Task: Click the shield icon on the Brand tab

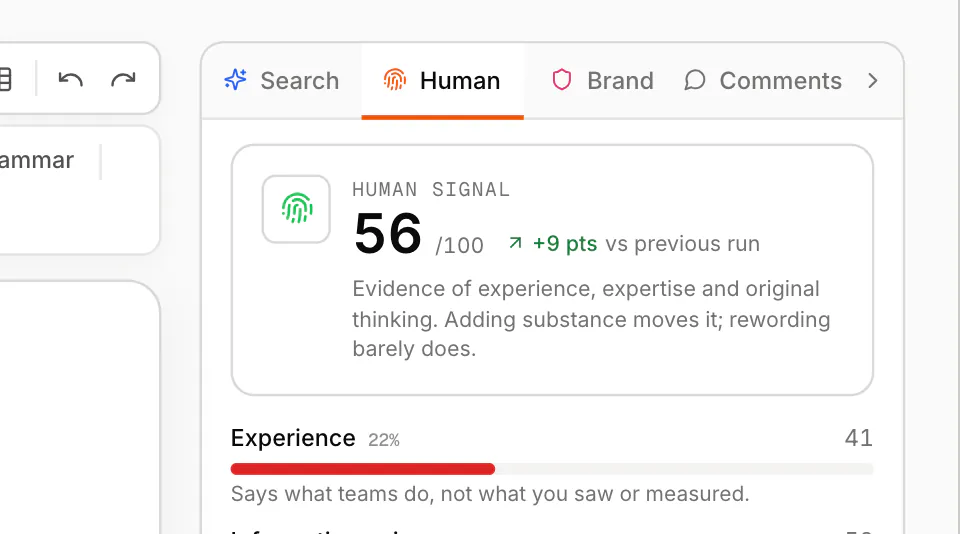Action: pos(561,80)
